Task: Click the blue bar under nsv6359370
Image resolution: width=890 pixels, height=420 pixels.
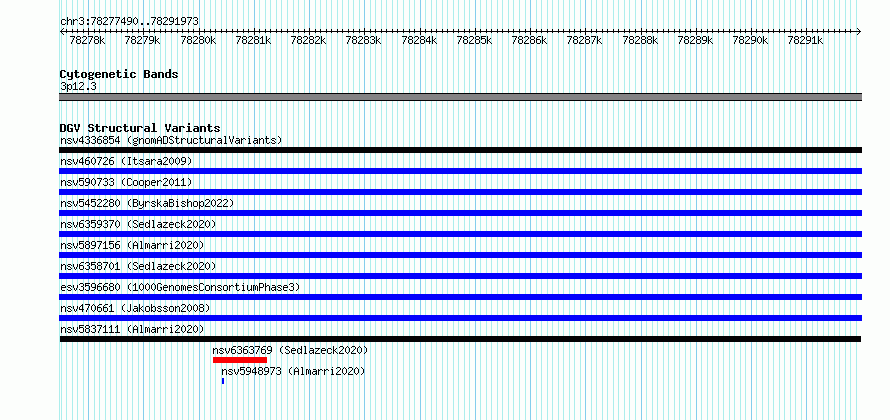Action: point(460,234)
